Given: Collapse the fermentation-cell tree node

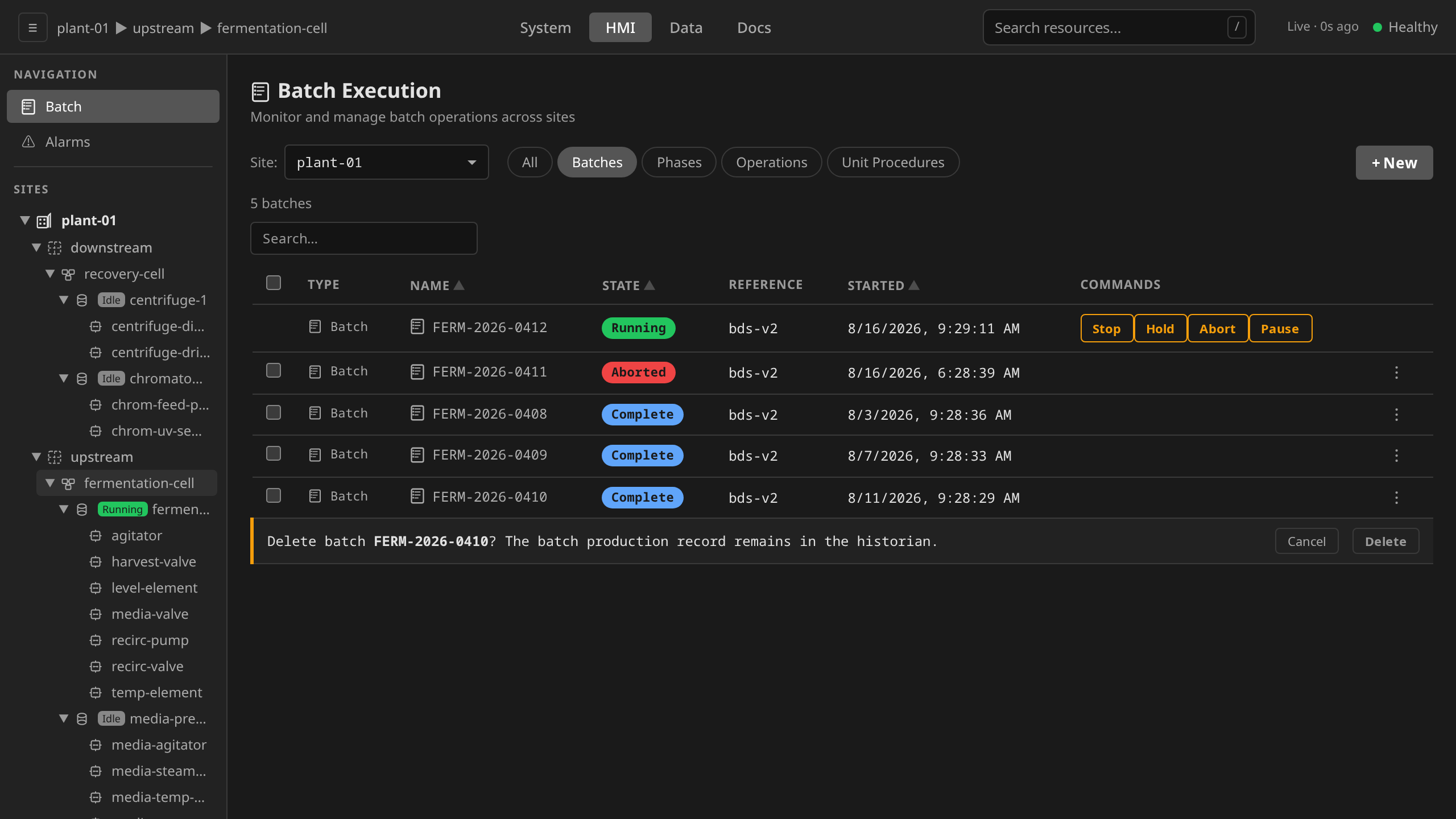Looking at the screenshot, I should tap(50, 483).
